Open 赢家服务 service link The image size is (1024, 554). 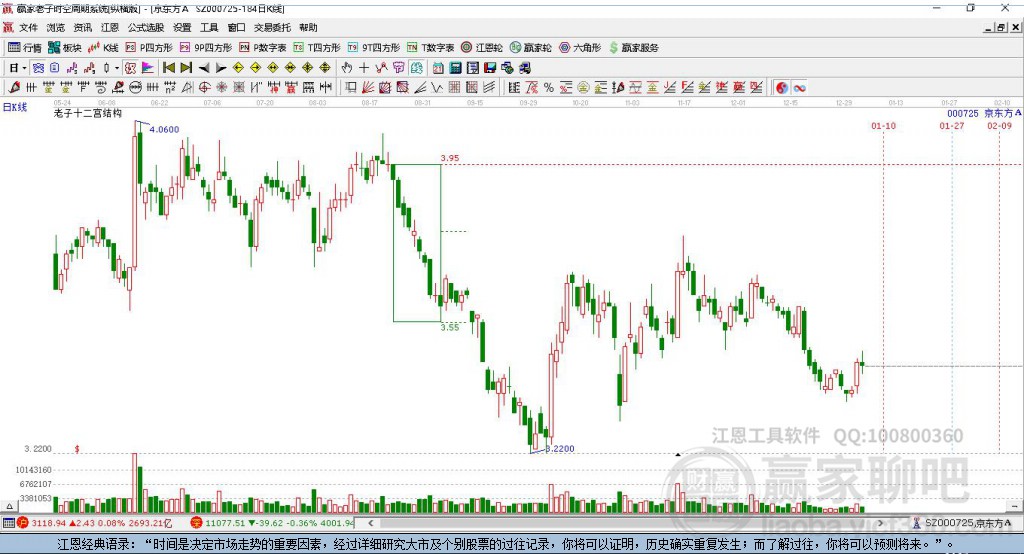(x=633, y=48)
